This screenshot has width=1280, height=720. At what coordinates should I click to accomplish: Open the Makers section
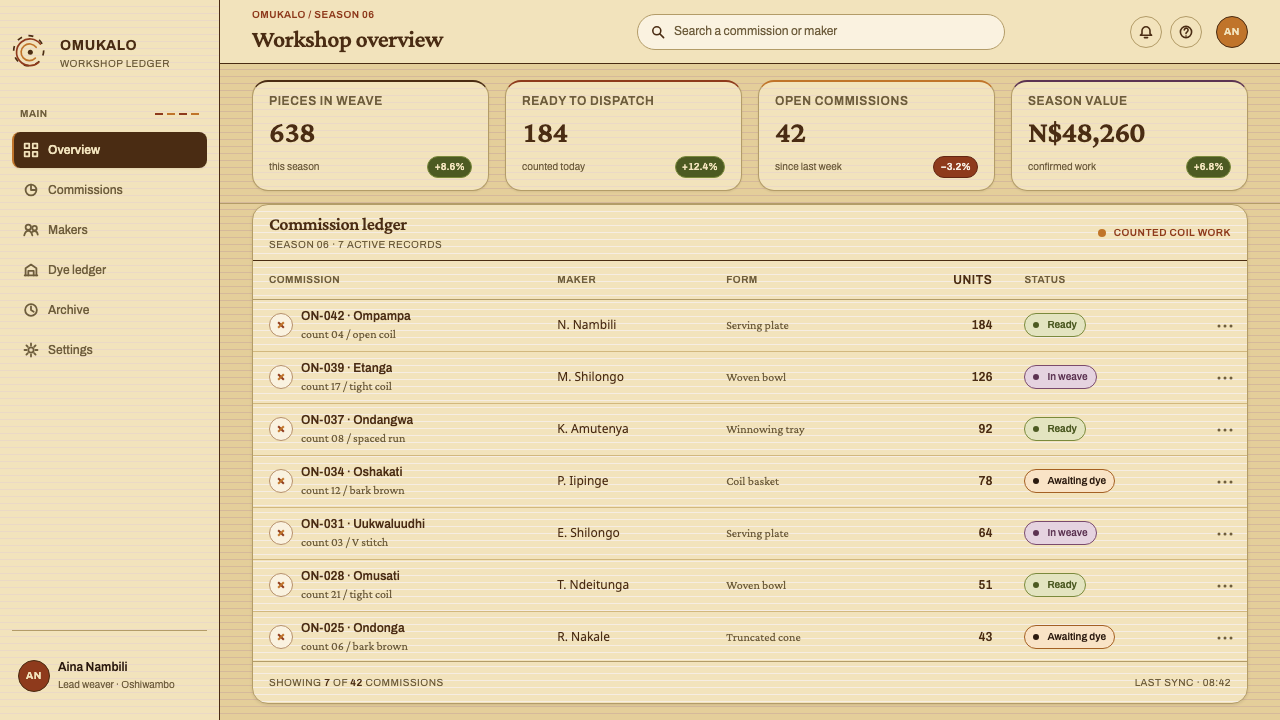pyautogui.click(x=110, y=230)
